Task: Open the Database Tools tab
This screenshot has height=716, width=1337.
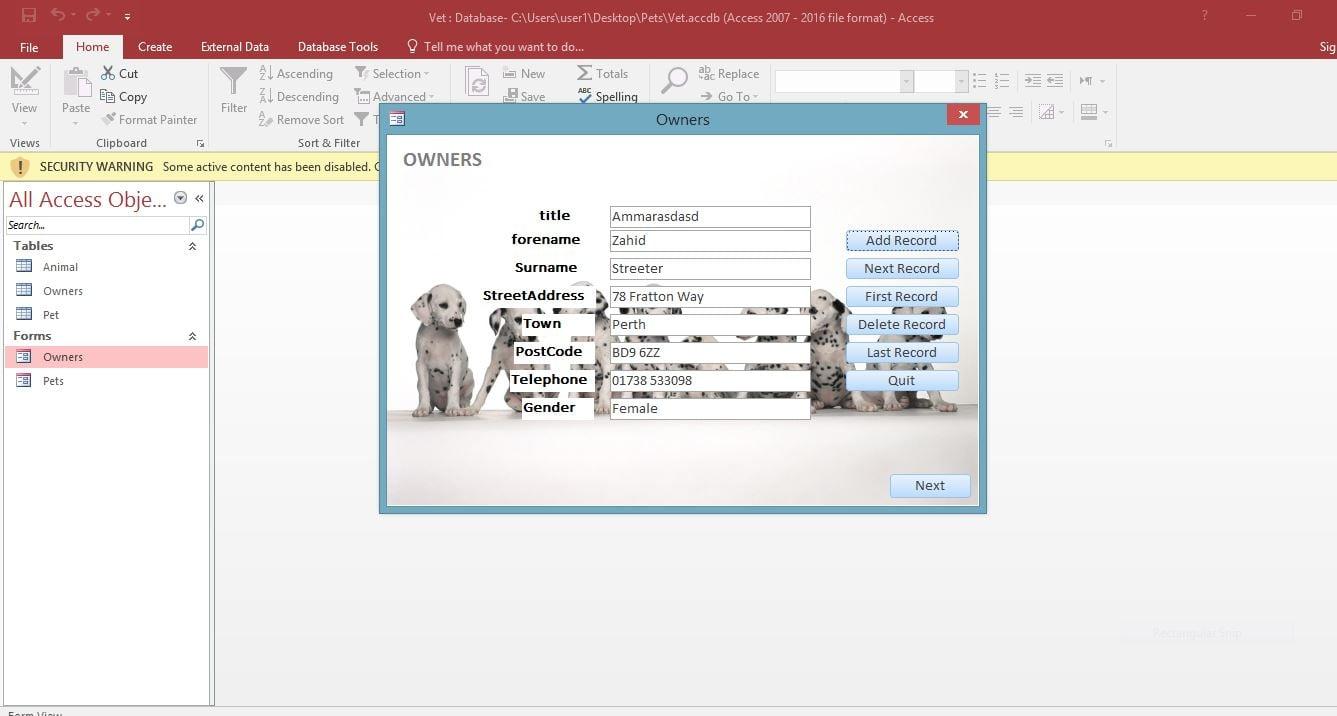Action: coord(337,46)
